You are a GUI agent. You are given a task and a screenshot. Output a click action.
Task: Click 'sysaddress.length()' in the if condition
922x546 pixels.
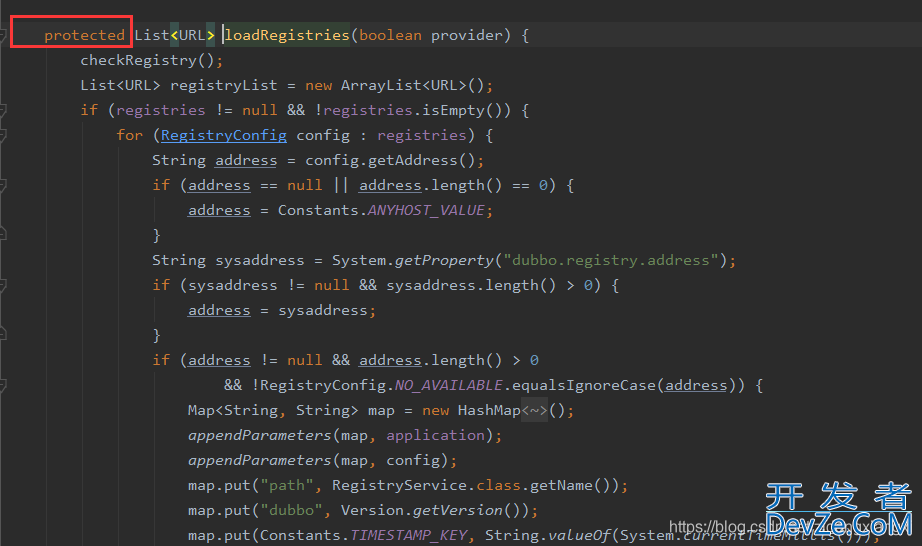[470, 286]
